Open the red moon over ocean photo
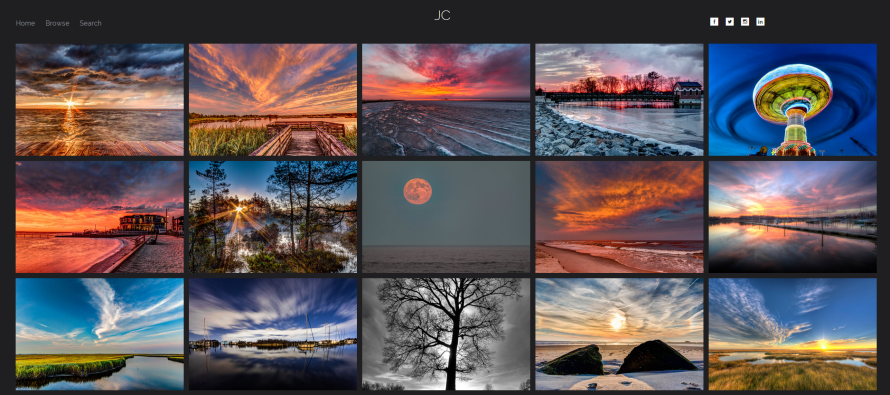This screenshot has height=395, width=890. (x=446, y=217)
